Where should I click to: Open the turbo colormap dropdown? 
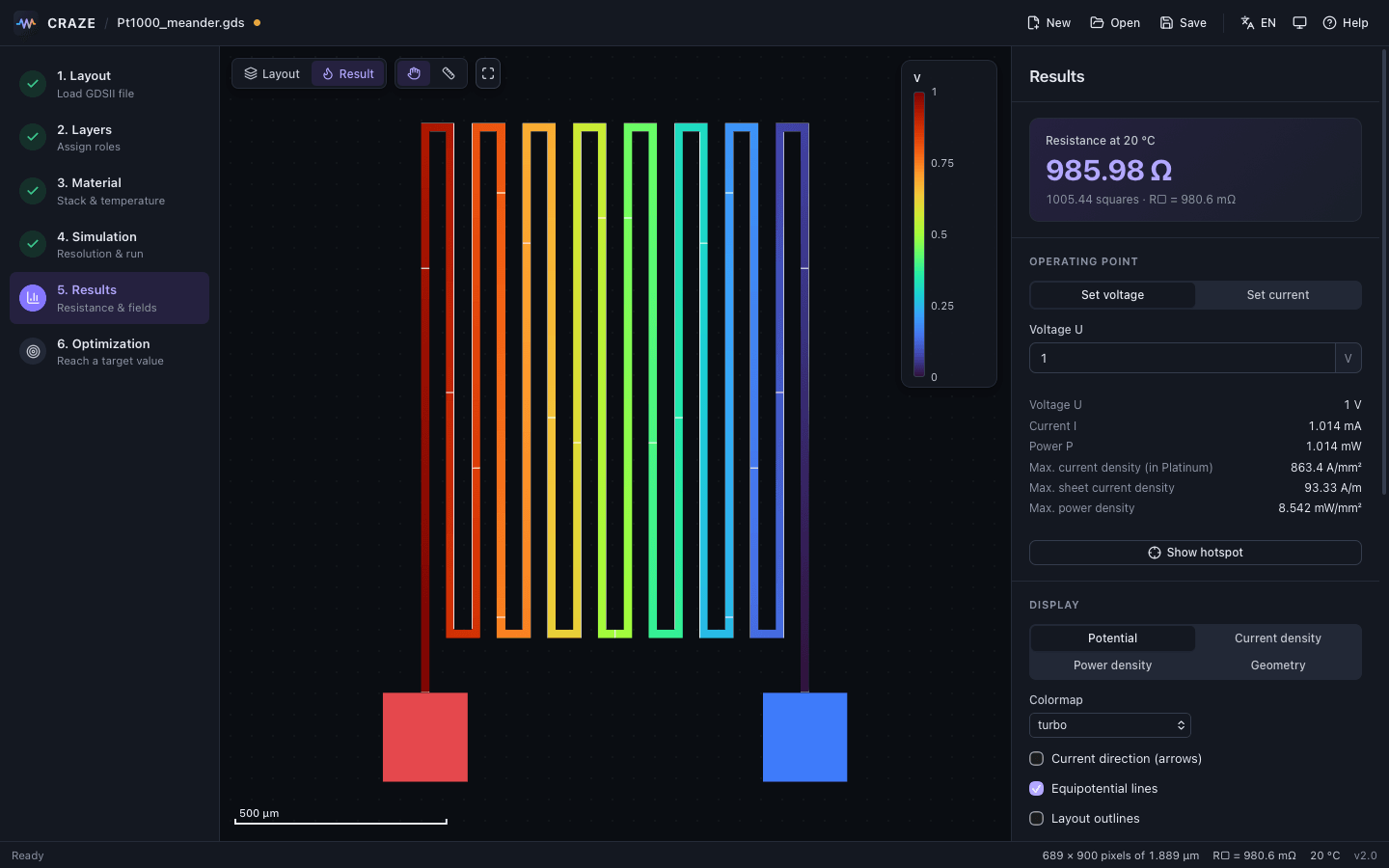coord(1110,725)
